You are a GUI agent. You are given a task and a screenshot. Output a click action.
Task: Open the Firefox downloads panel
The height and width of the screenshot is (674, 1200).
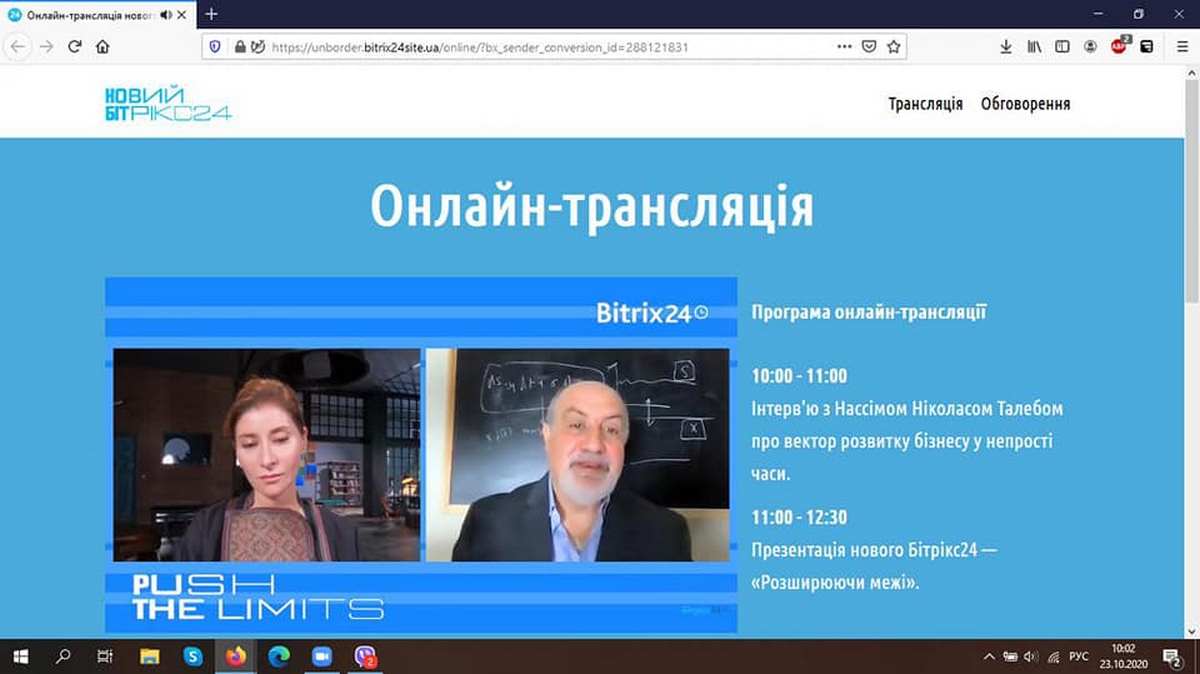coord(1006,46)
